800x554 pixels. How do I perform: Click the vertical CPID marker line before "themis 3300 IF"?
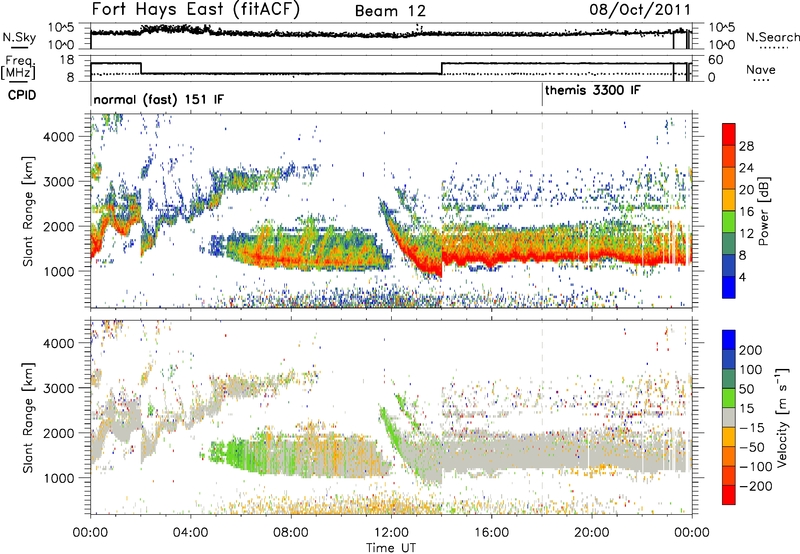click(542, 95)
